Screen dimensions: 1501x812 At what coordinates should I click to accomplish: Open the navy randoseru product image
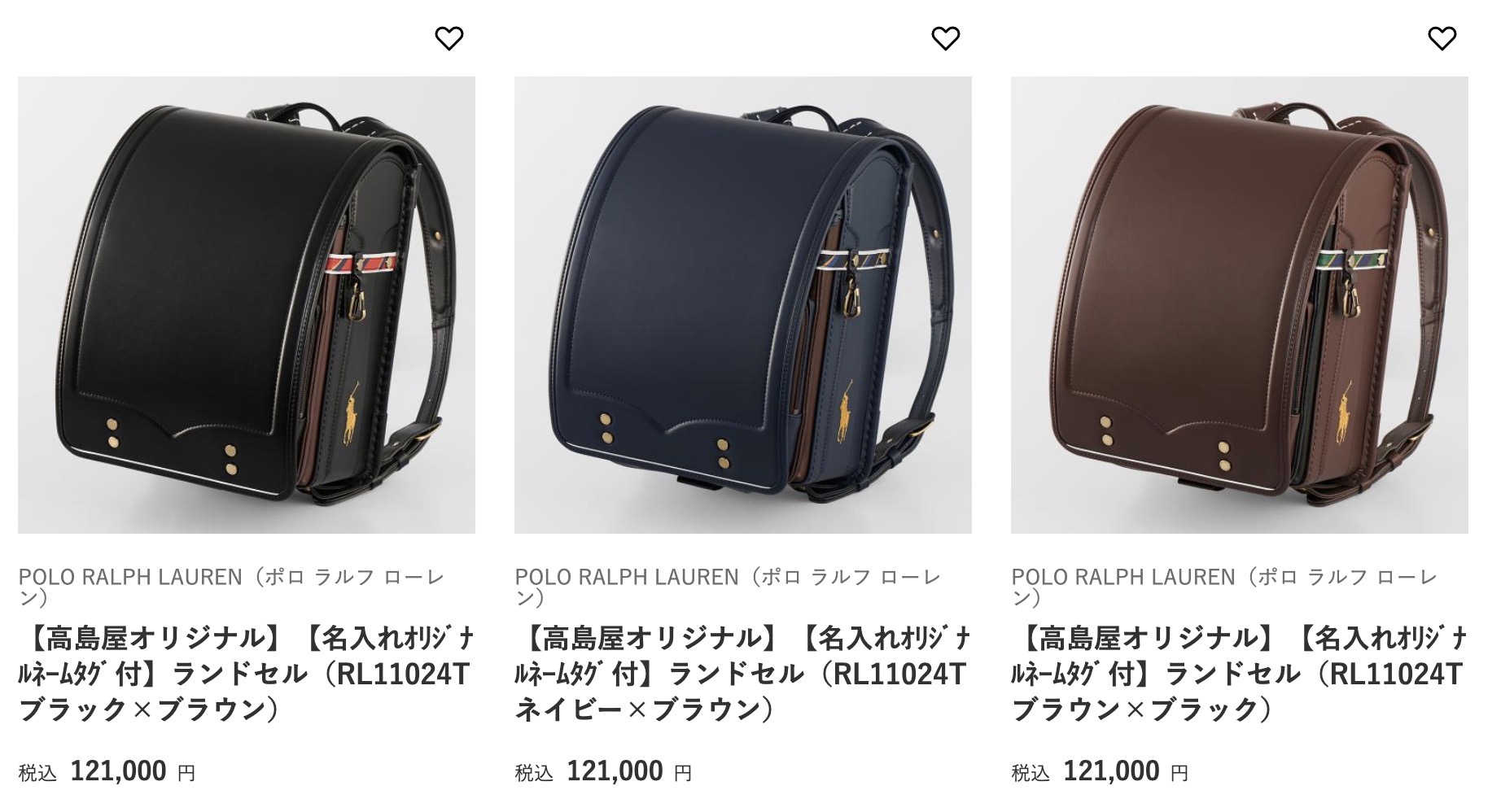(743, 305)
